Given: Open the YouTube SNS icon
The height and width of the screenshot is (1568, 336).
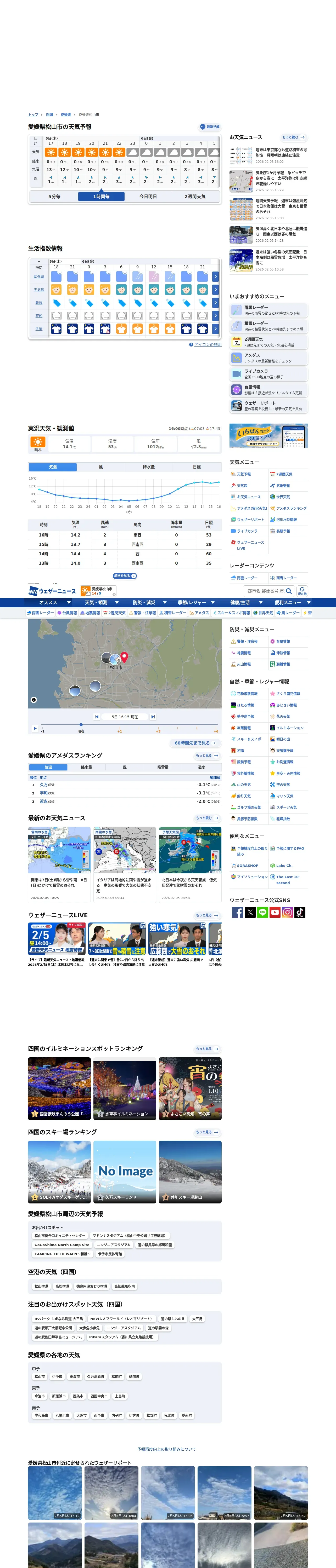Looking at the screenshot, I should point(275,912).
